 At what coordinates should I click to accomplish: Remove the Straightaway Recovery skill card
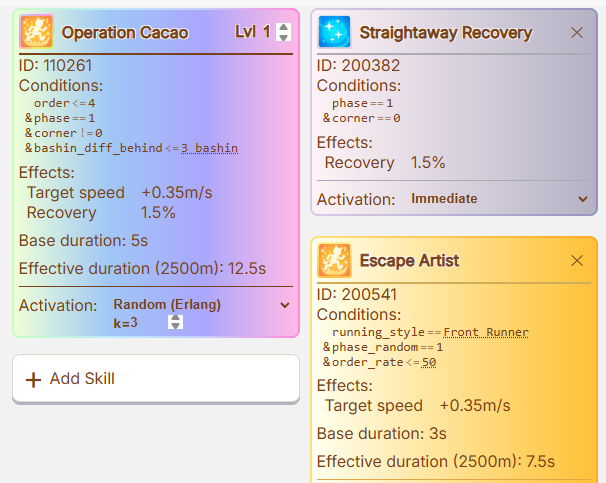(x=577, y=32)
